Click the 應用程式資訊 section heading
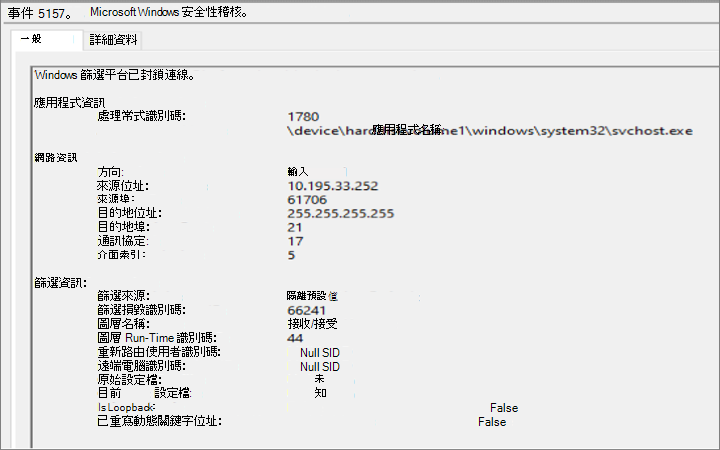The height and width of the screenshot is (450, 720). click(69, 103)
